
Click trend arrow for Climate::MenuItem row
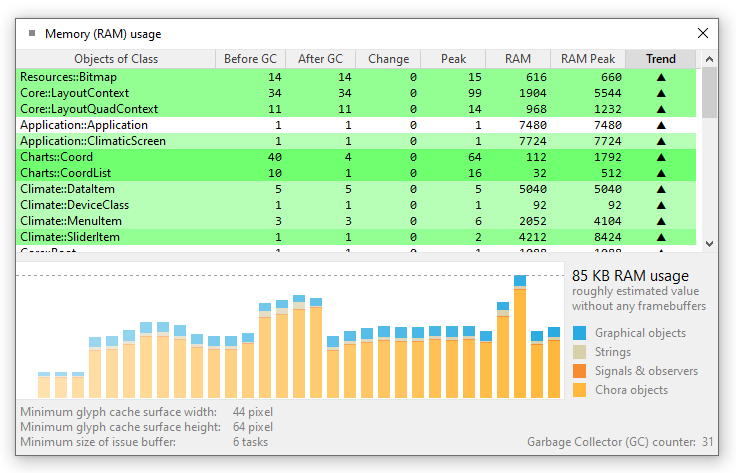(660, 221)
